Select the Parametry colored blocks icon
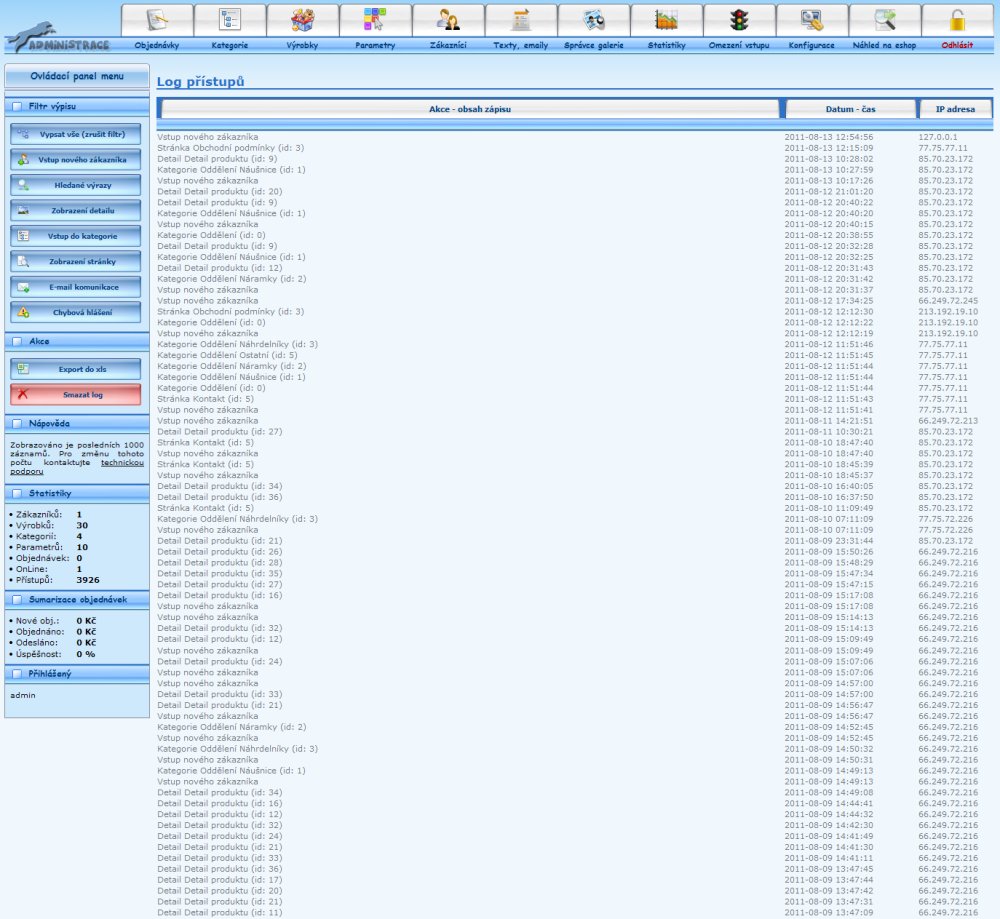This screenshot has width=1000, height=919. click(375, 20)
